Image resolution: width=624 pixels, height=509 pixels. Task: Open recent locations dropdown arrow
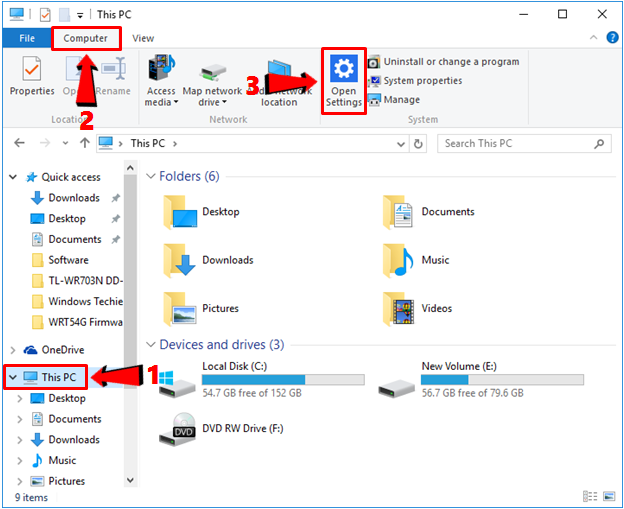click(x=65, y=143)
